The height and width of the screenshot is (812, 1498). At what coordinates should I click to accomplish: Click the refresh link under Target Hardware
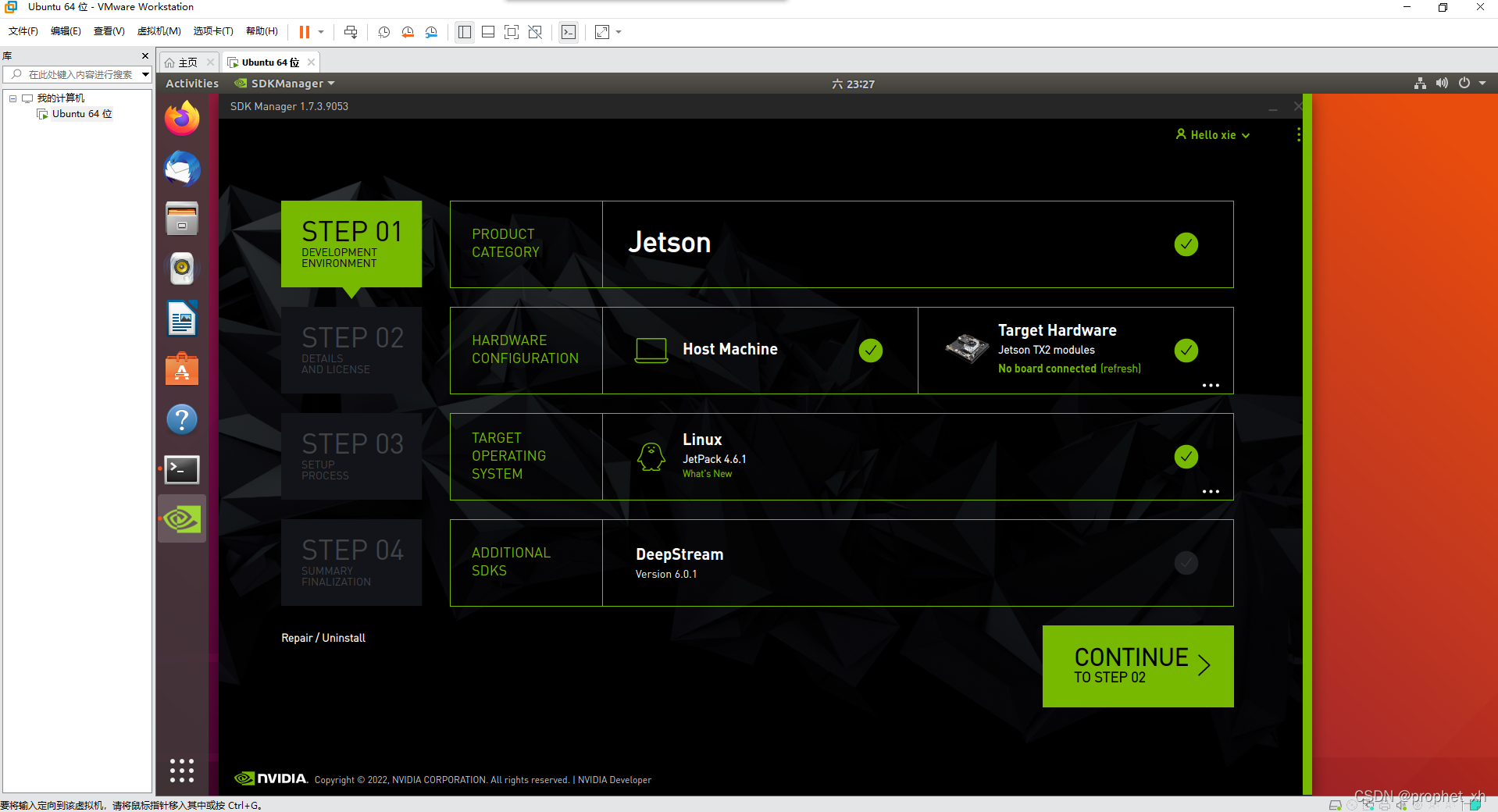[1120, 369]
